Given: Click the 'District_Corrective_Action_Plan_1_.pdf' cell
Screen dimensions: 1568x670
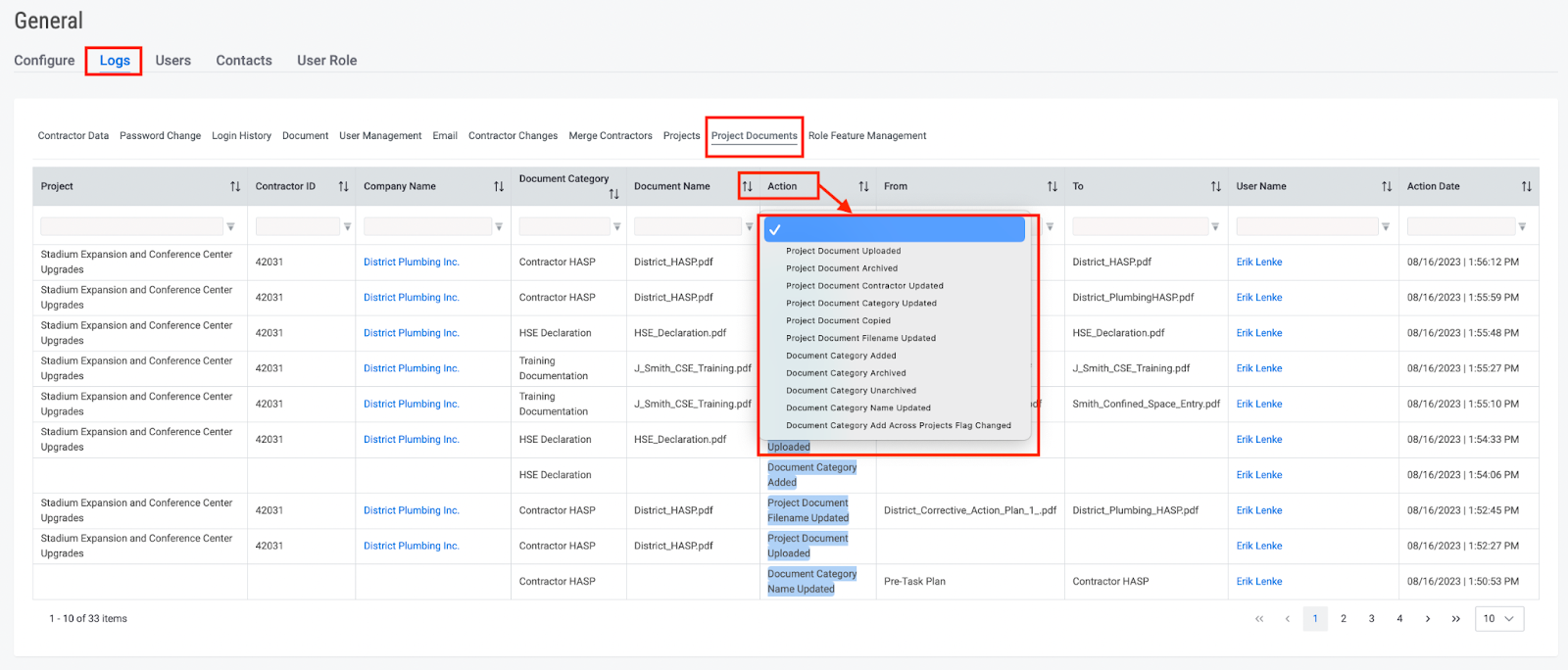Looking at the screenshot, I should tap(970, 510).
